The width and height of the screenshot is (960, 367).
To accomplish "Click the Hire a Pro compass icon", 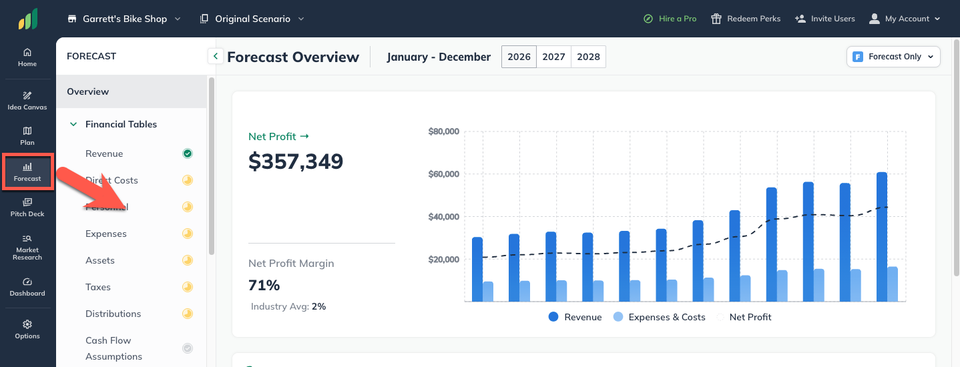I will (x=648, y=19).
